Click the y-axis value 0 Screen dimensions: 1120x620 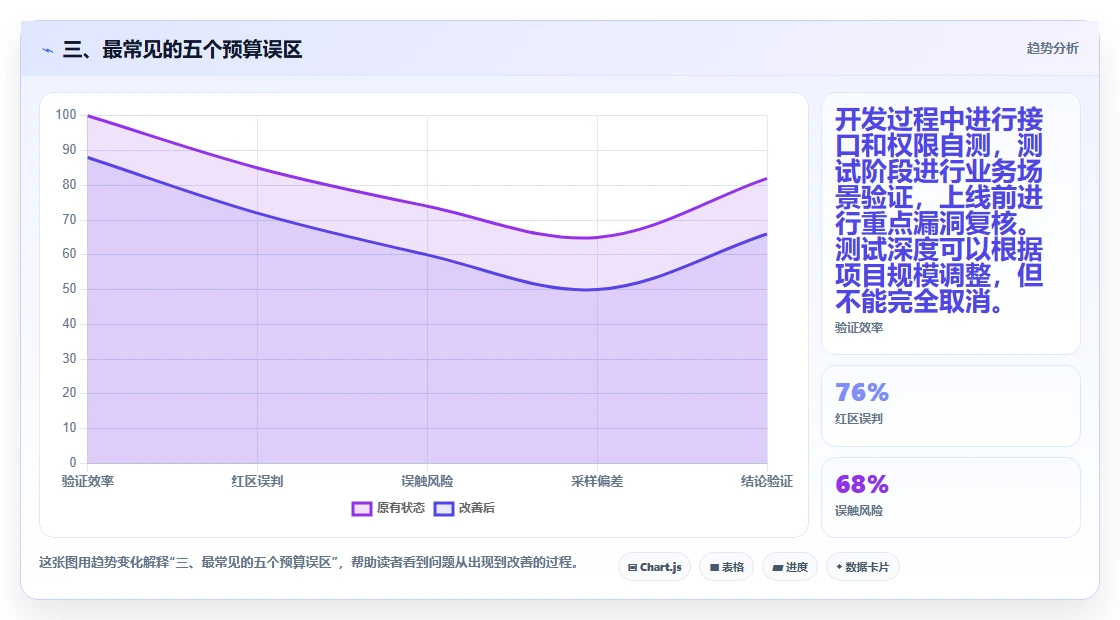point(73,462)
